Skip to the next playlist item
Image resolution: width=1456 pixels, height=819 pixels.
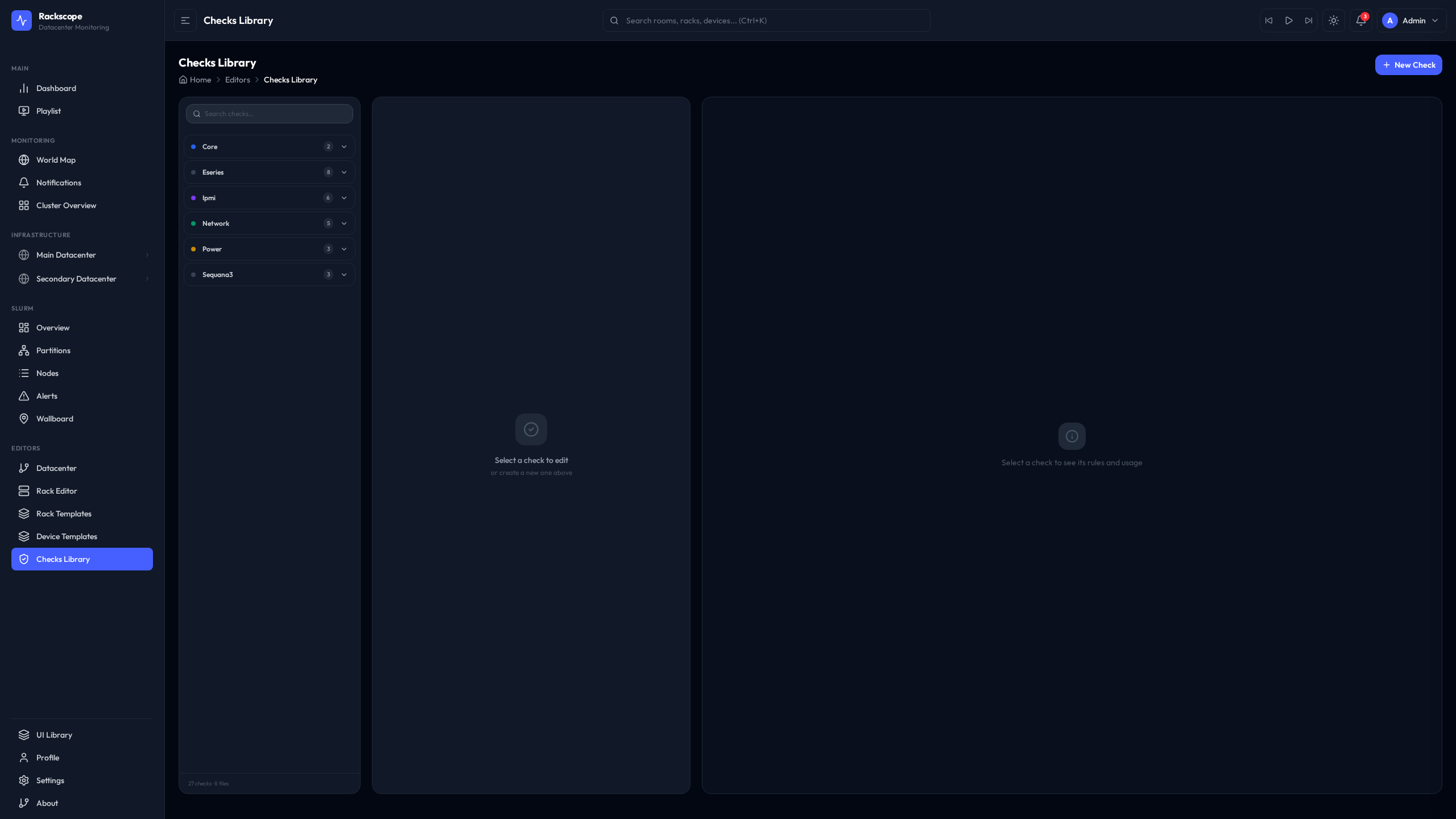[1309, 20]
